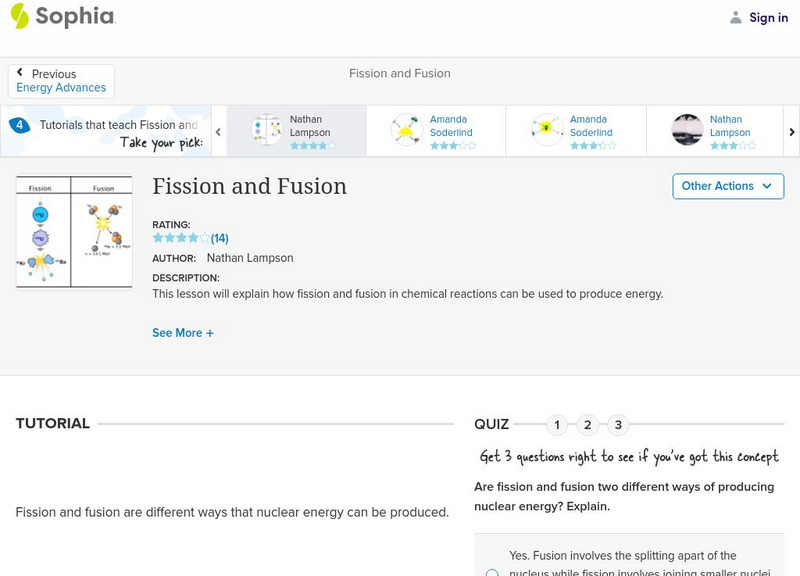Click the Sophia logo
800x576 pixels.
point(62,17)
